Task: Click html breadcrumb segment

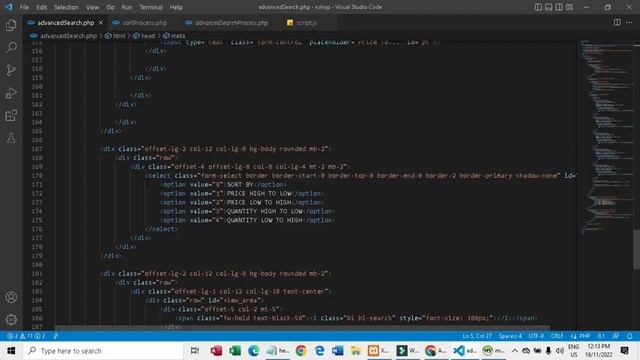Action: (x=119, y=36)
